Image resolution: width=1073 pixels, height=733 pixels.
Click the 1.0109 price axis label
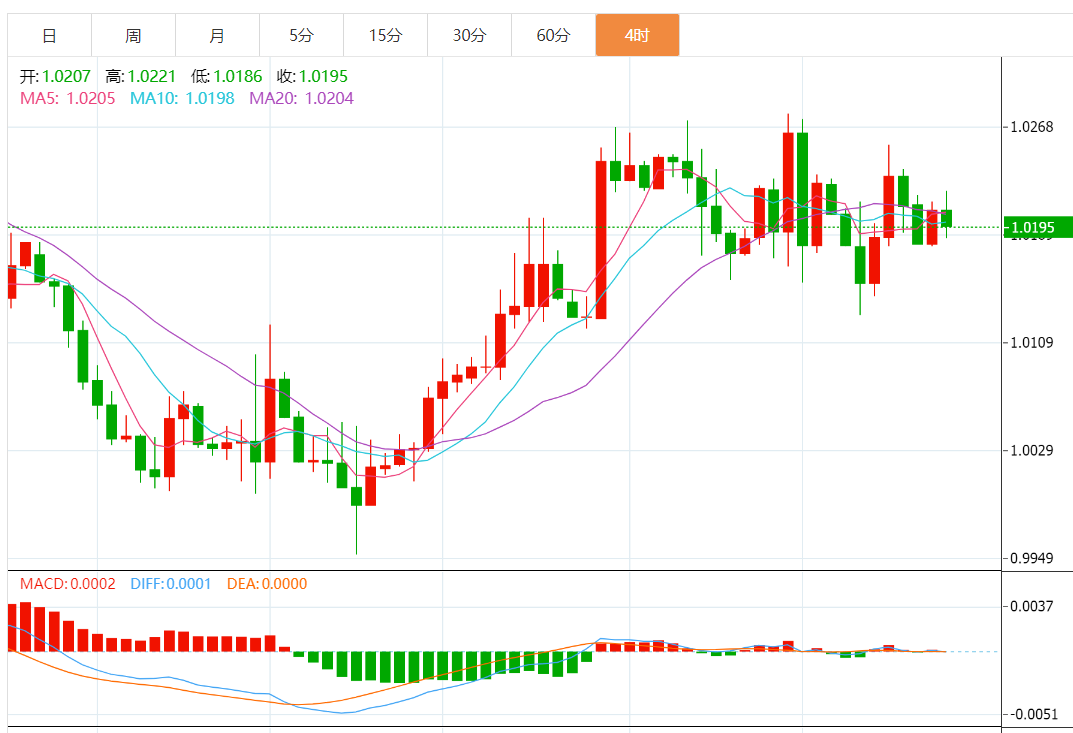pos(1032,342)
